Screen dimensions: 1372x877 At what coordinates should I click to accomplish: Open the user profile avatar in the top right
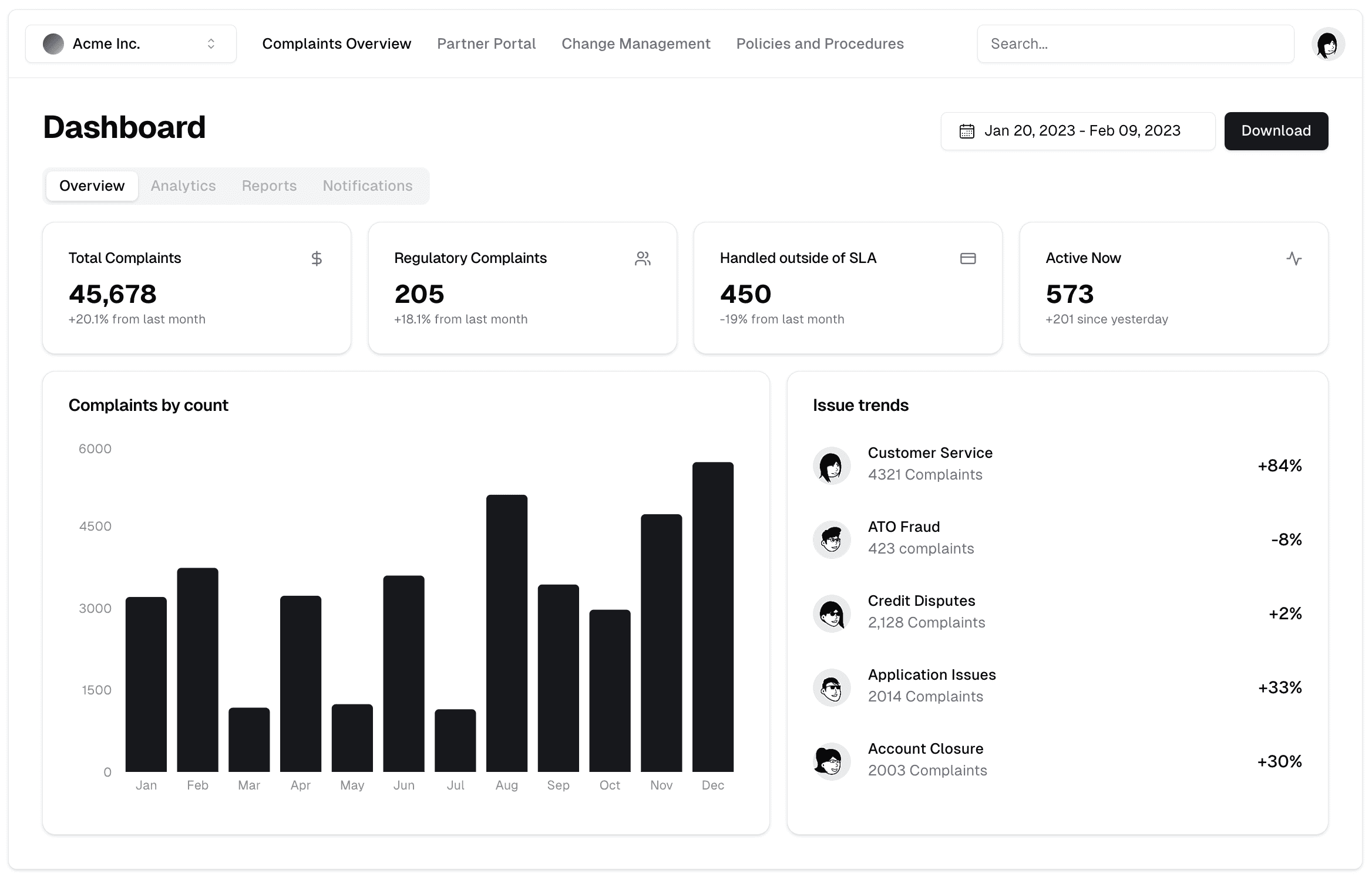[1327, 44]
